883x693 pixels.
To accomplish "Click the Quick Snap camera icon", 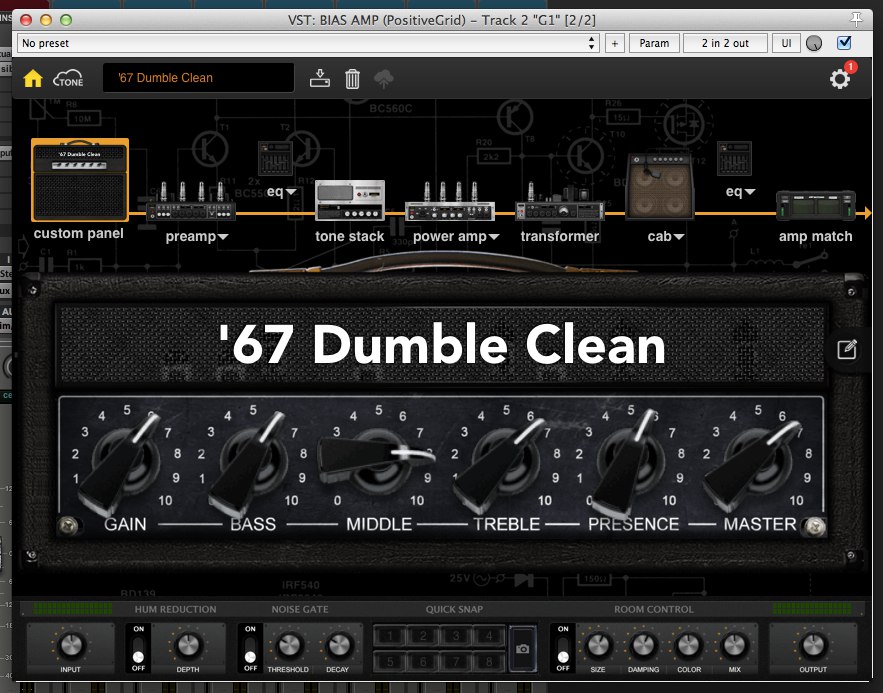I will (x=523, y=649).
